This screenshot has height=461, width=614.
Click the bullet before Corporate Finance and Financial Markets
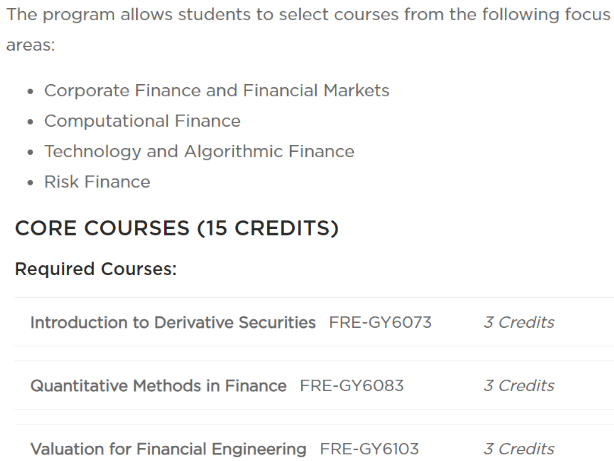point(31,90)
